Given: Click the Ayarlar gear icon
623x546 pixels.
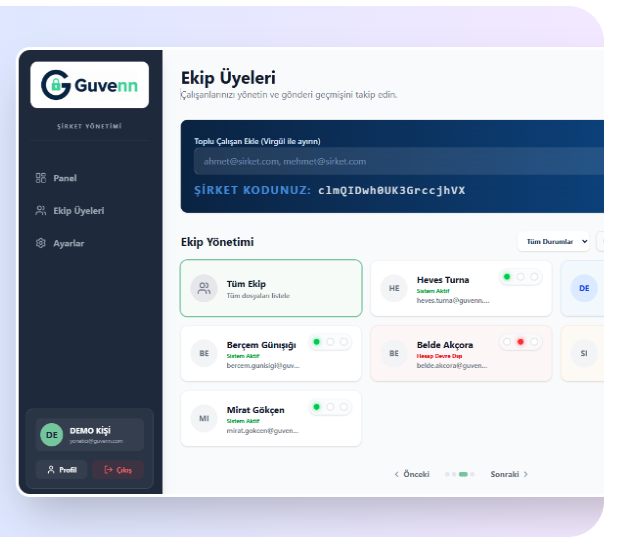Looking at the screenshot, I should point(41,243).
